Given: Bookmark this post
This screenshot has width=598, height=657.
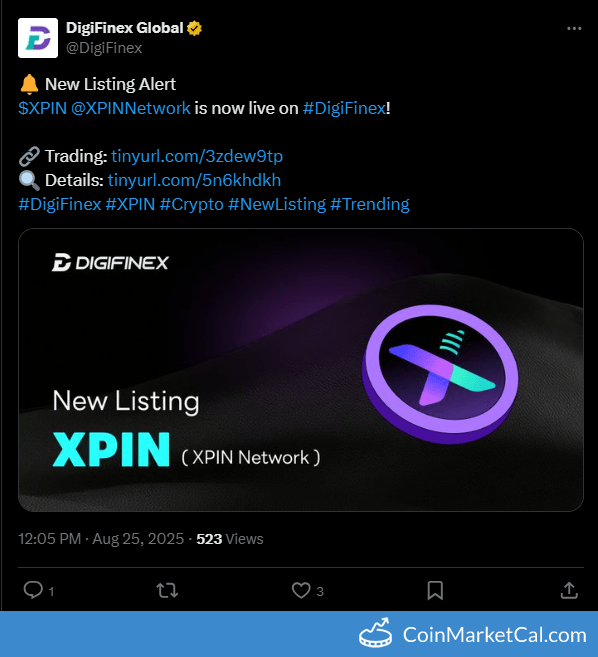Looking at the screenshot, I should point(435,590).
